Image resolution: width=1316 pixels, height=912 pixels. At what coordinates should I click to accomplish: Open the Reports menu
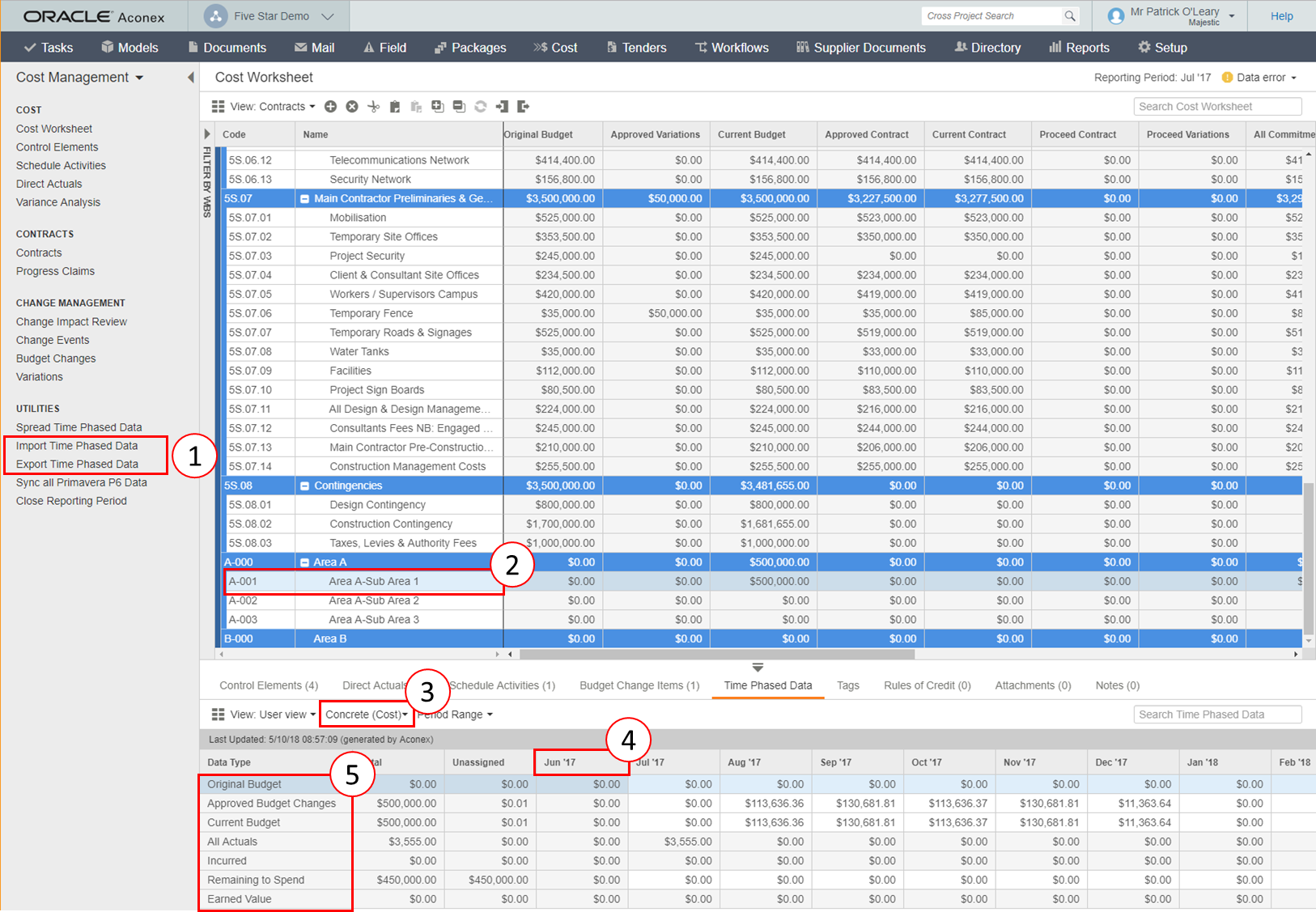pos(1079,48)
